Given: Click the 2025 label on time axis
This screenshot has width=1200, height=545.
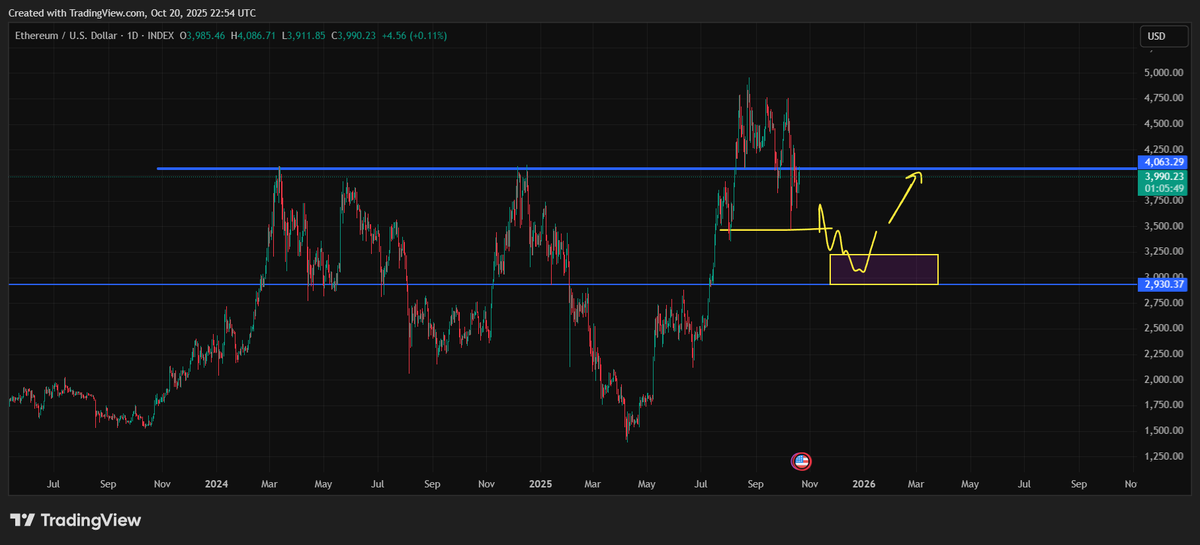Looking at the screenshot, I should coord(540,484).
